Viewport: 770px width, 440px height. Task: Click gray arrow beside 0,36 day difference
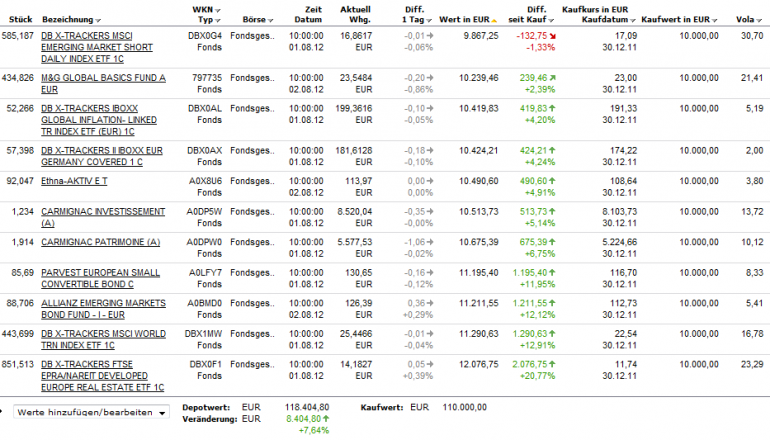(430, 303)
